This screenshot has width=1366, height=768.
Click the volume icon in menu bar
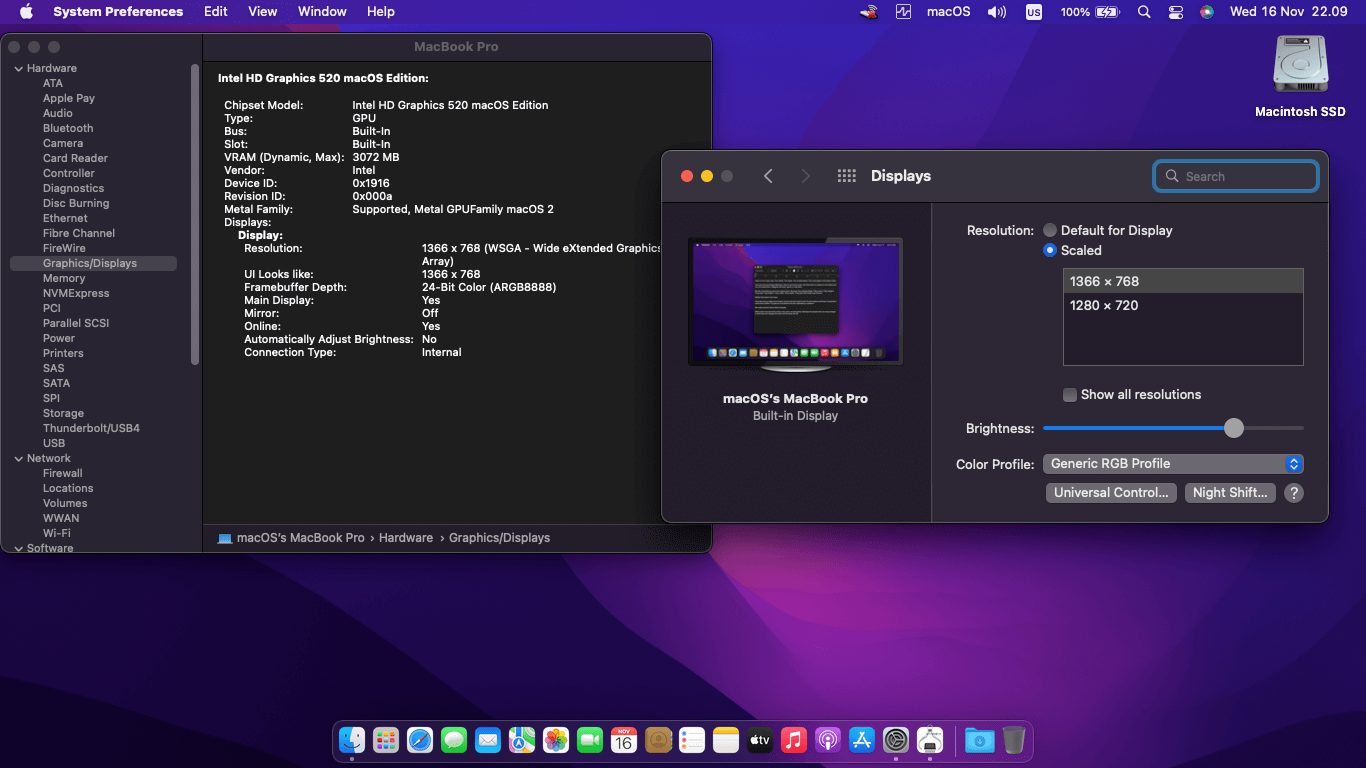coord(996,12)
